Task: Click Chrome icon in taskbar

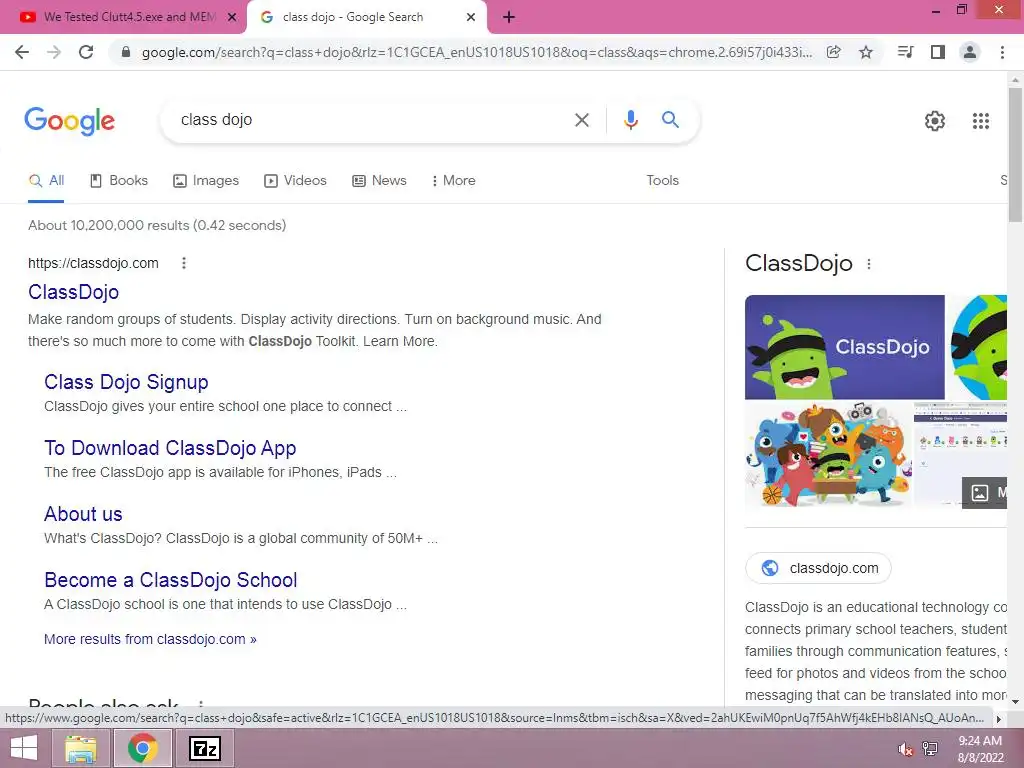Action: click(x=142, y=748)
